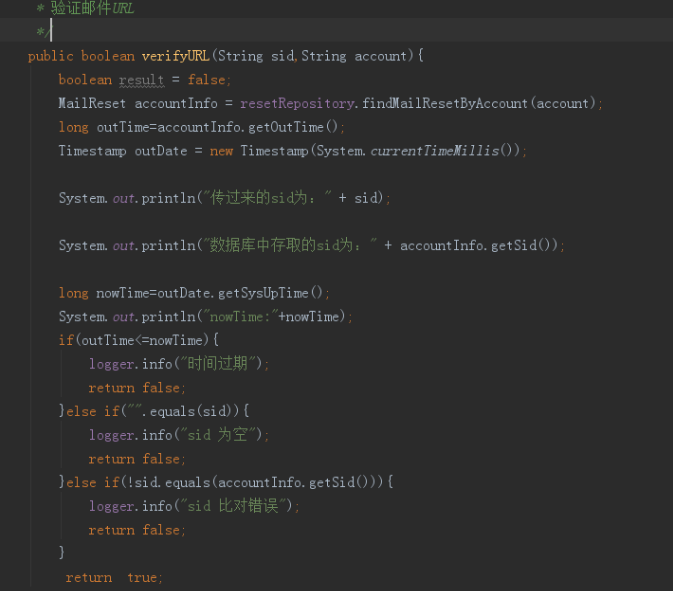Screen dimensions: 673x591
Task: Click the public keyword of verifyURL
Action: pyautogui.click(x=51, y=56)
